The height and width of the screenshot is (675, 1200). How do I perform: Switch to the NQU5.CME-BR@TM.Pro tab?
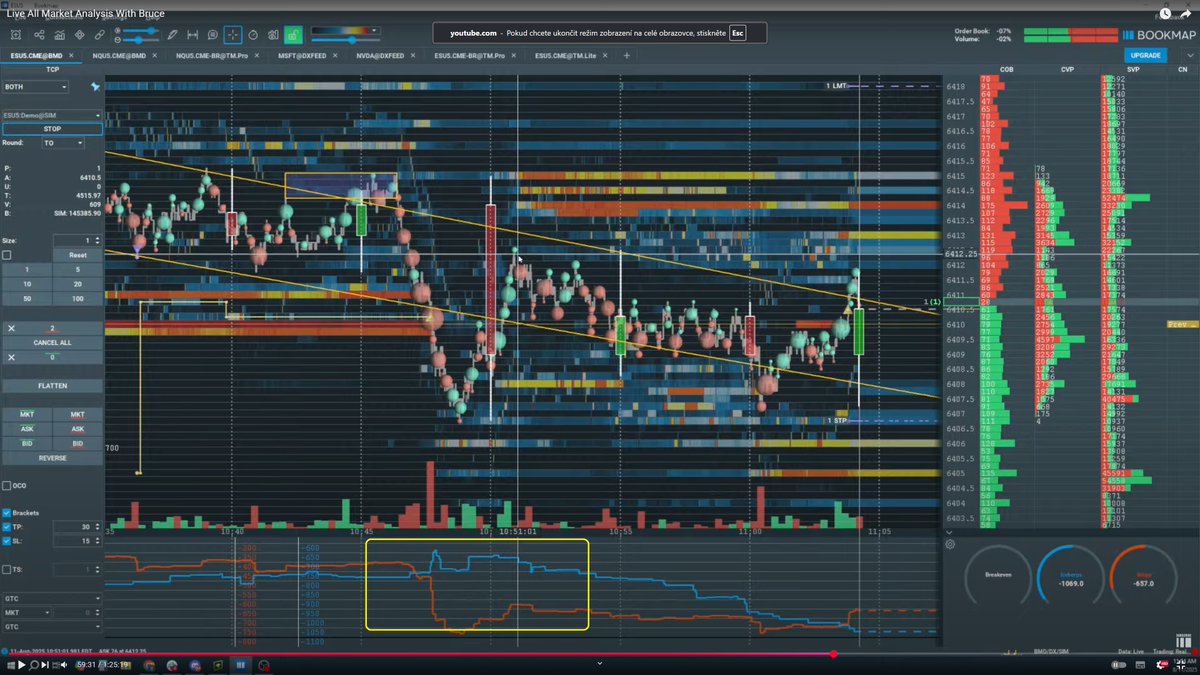pyautogui.click(x=211, y=55)
